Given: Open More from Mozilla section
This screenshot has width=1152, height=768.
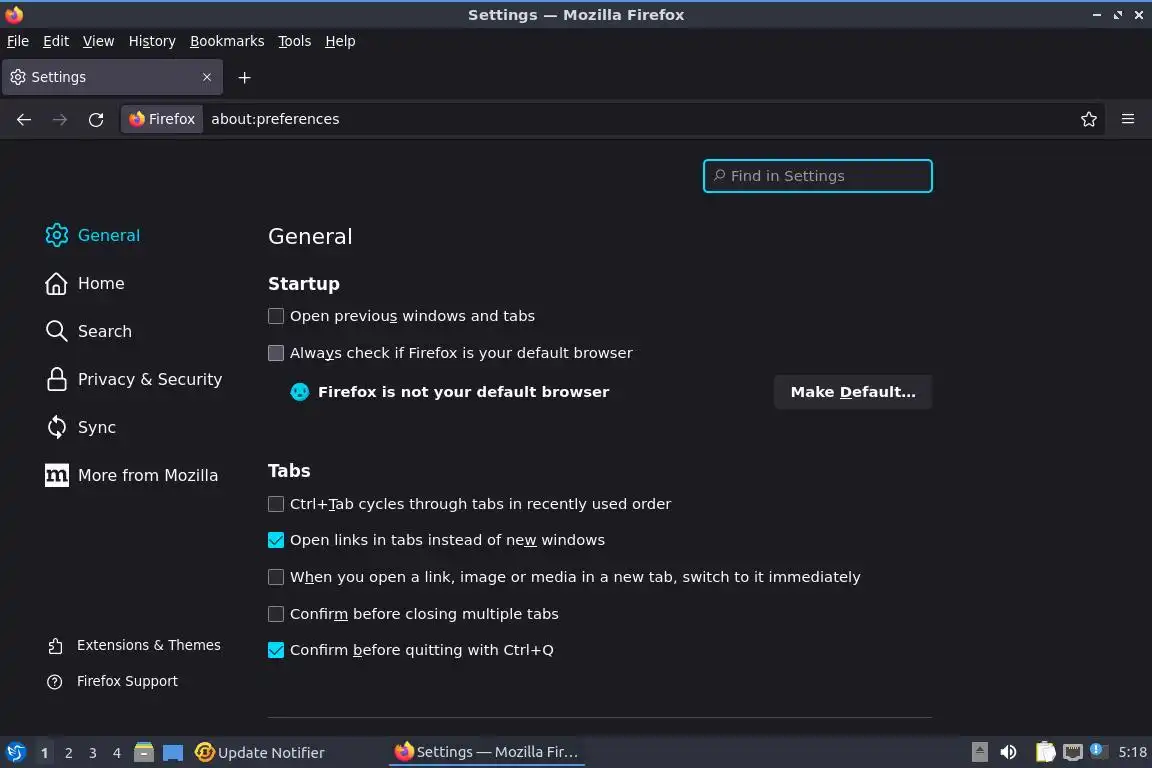Looking at the screenshot, I should click(132, 475).
